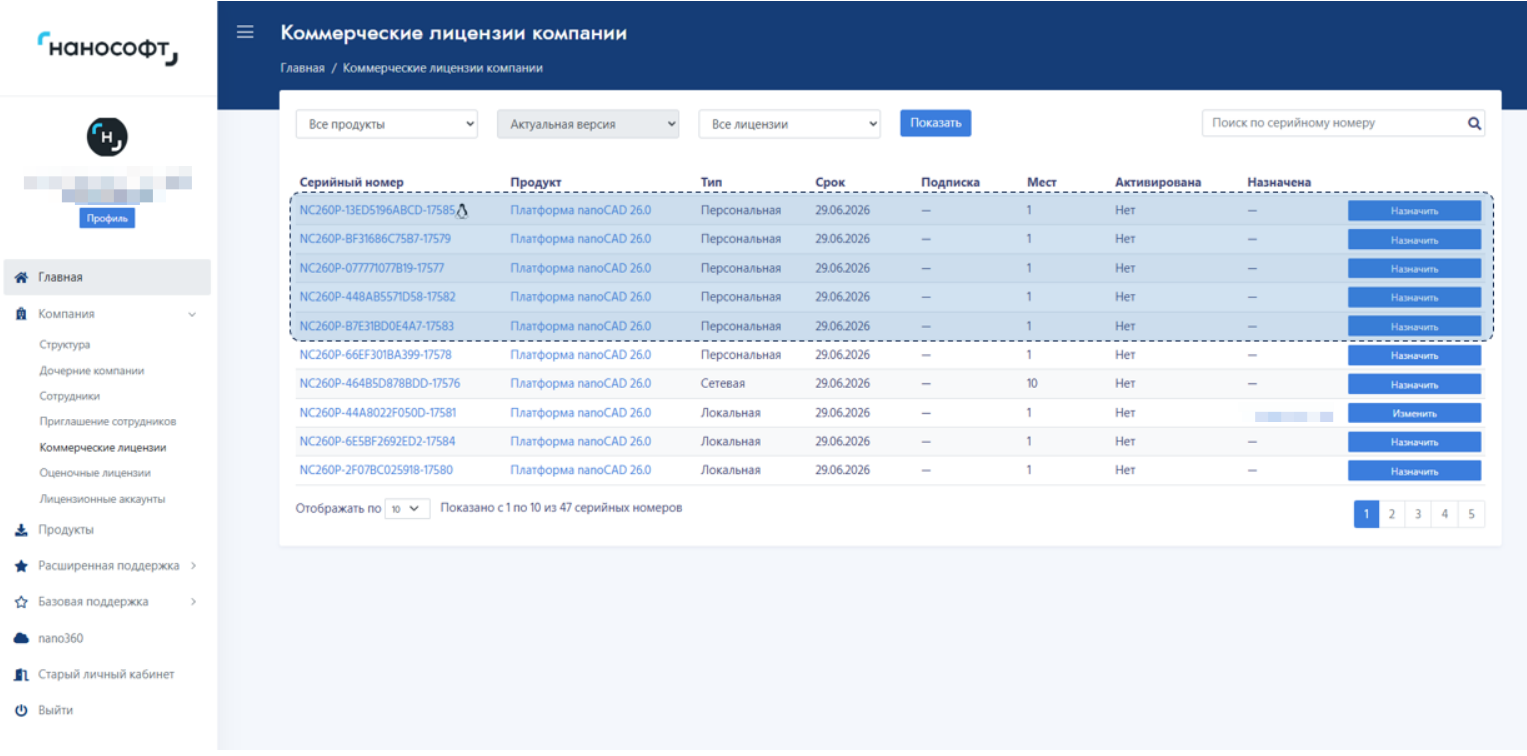Click the hamburger menu icon
The width and height of the screenshot is (1527, 756).
click(245, 32)
